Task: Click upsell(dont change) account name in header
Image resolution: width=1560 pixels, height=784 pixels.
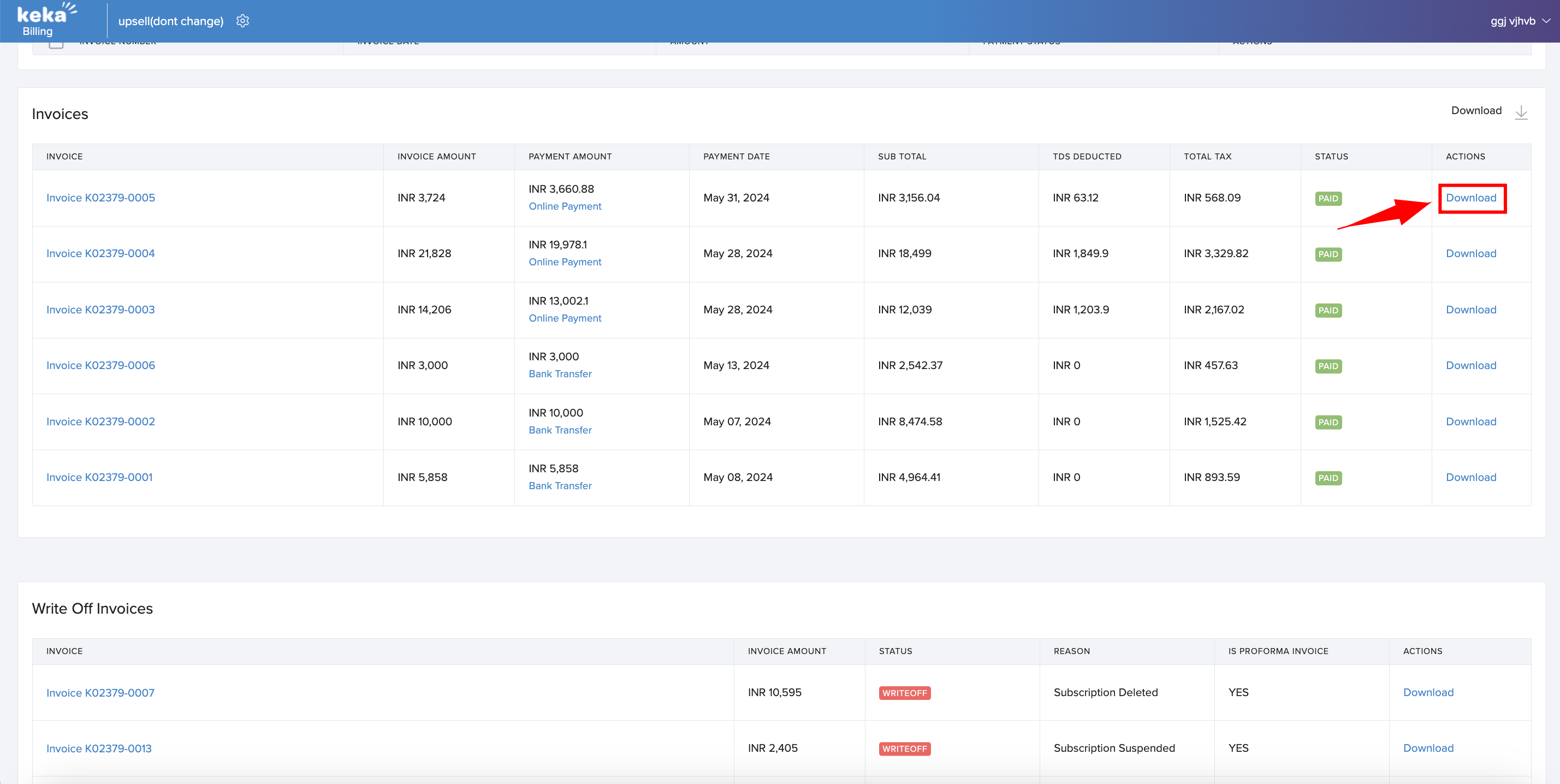Action: pyautogui.click(x=171, y=21)
